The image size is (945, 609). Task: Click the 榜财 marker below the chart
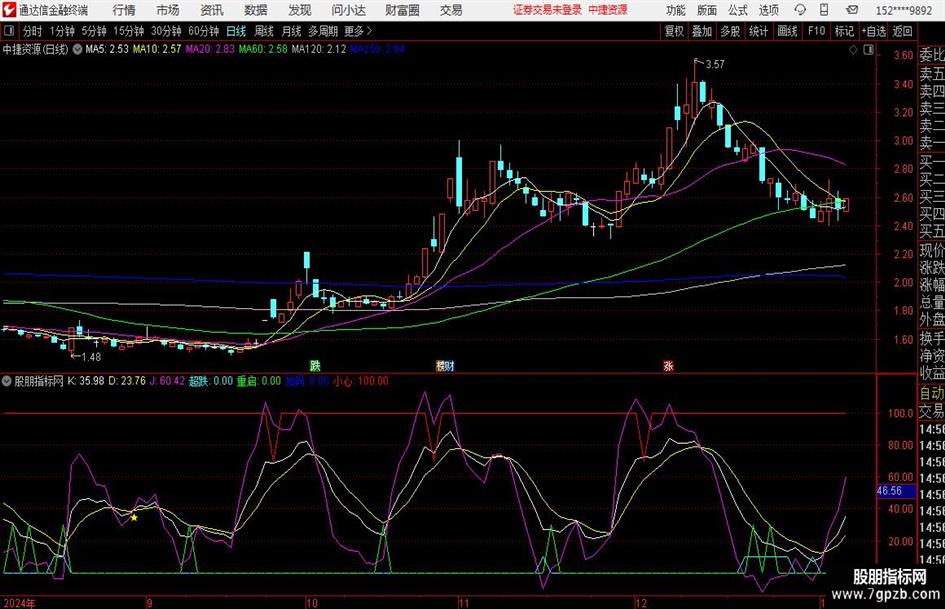coord(445,365)
